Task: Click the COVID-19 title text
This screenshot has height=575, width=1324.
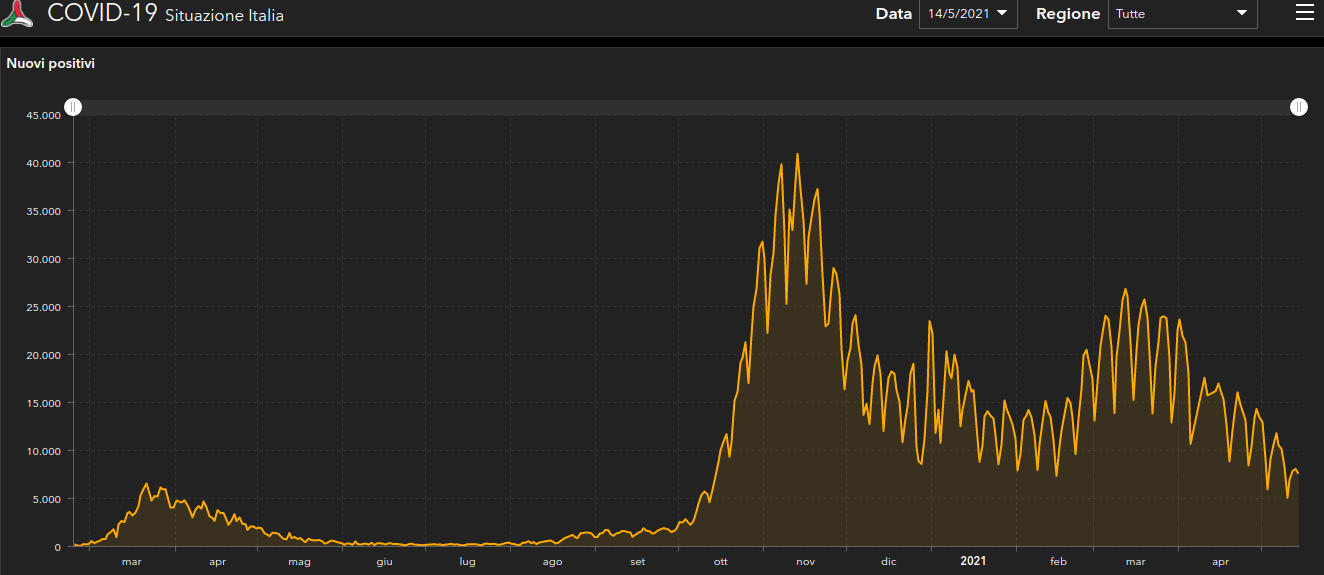Action: pos(103,14)
